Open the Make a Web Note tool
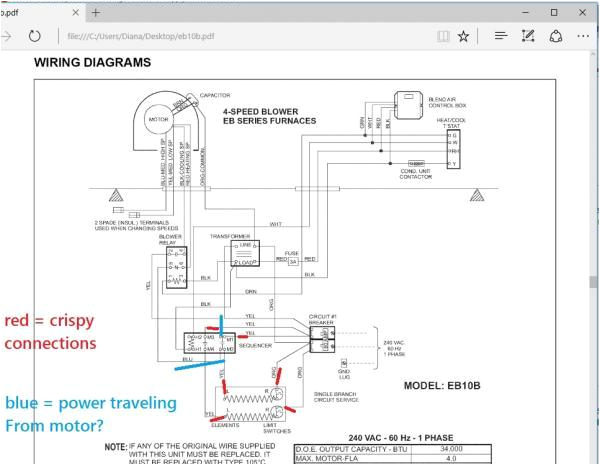Screen dimensions: 600x465 [x=530, y=37]
